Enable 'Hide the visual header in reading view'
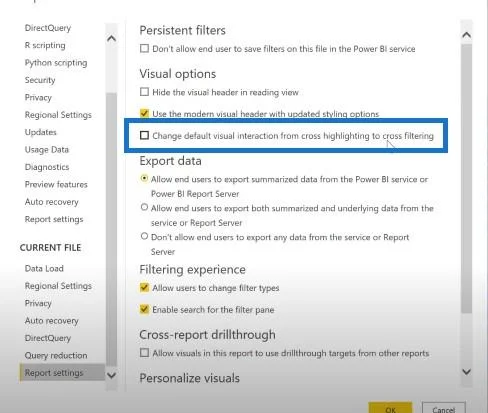This screenshot has width=488, height=413. click(144, 92)
